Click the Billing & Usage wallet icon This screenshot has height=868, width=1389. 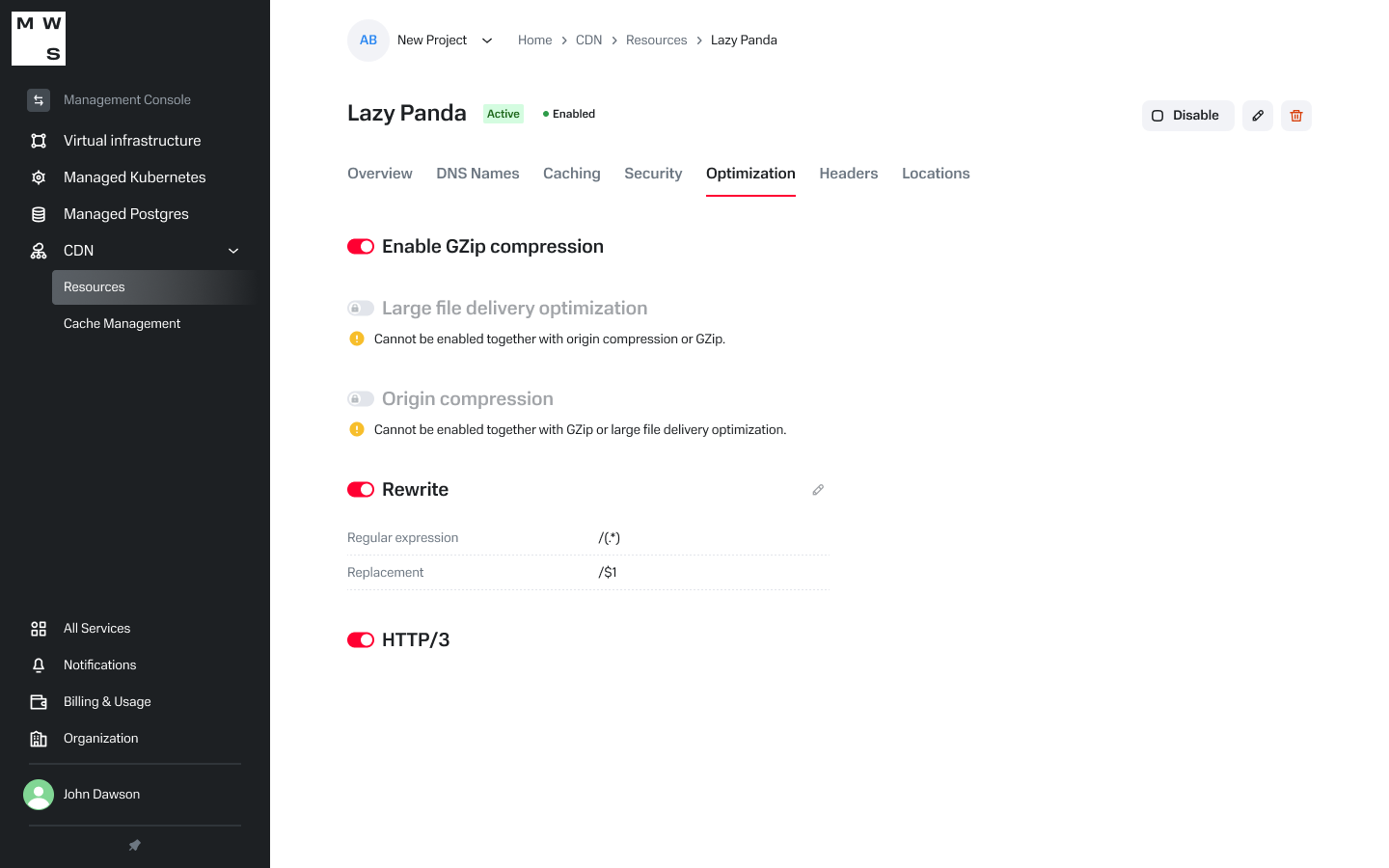[39, 702]
